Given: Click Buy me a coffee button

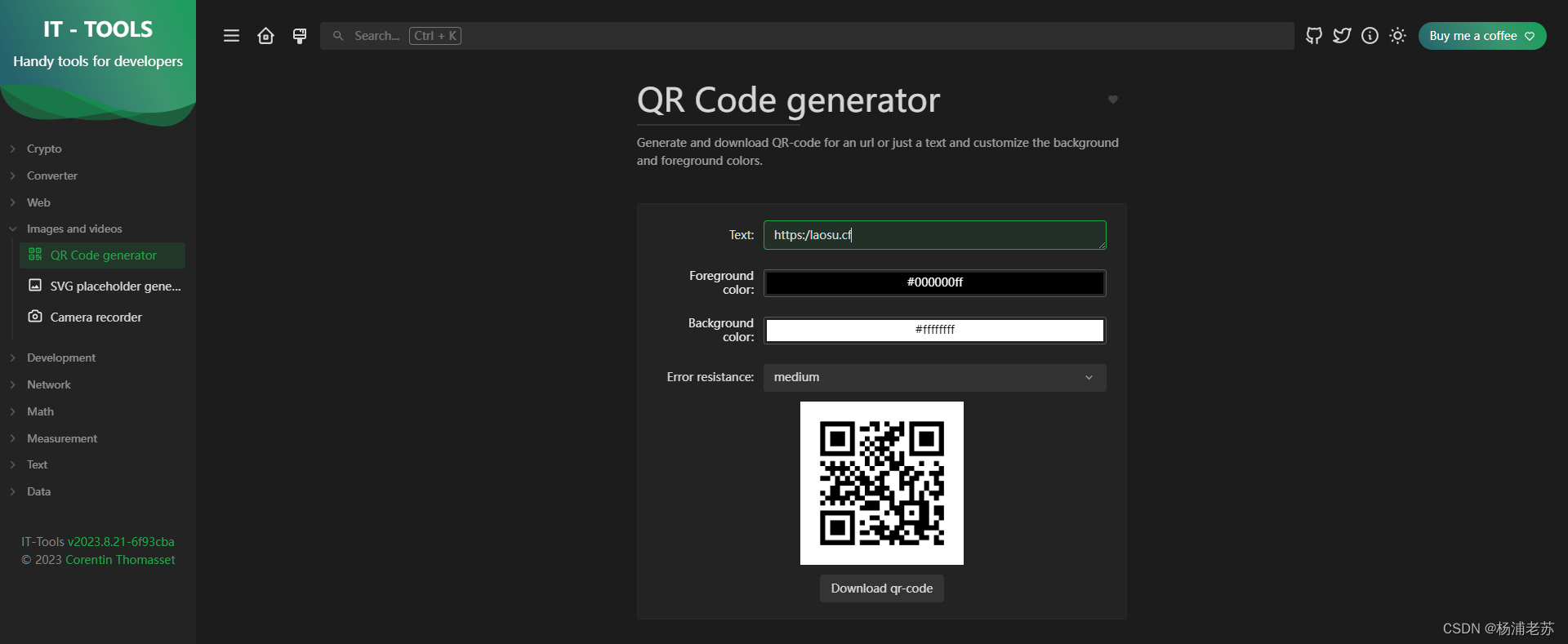Looking at the screenshot, I should tap(1482, 36).
